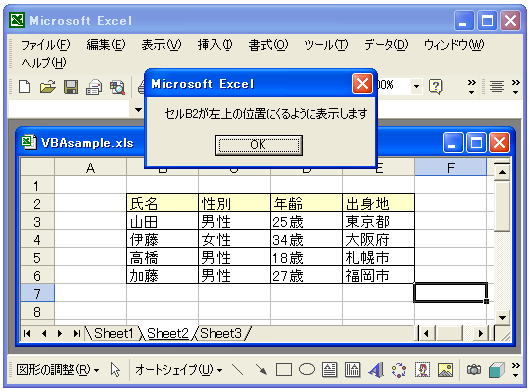Switch to the Sheet2 tab
Image resolution: width=531 pixels, height=392 pixels.
coord(168,333)
